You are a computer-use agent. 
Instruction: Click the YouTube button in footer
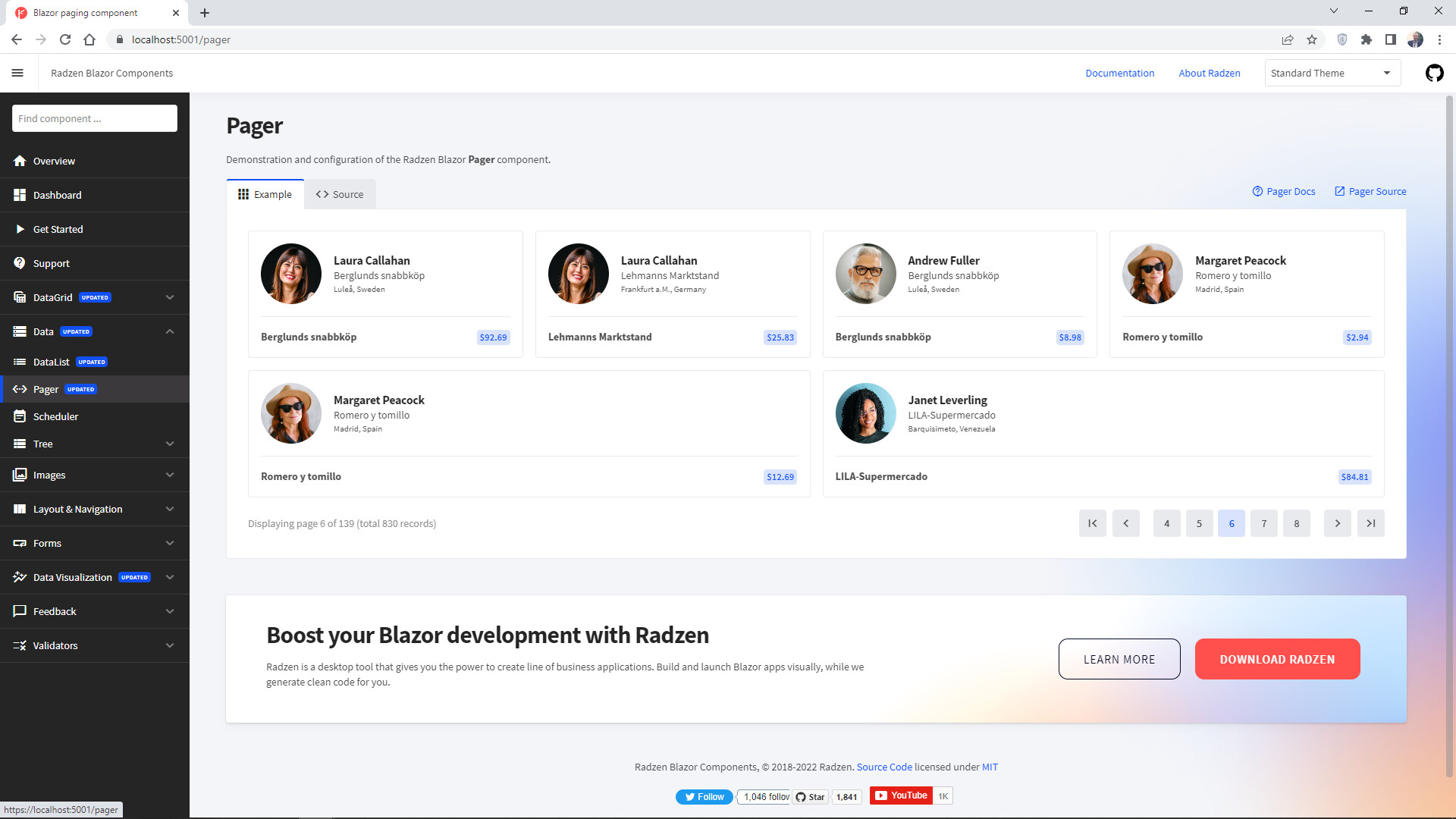pyautogui.click(x=901, y=795)
